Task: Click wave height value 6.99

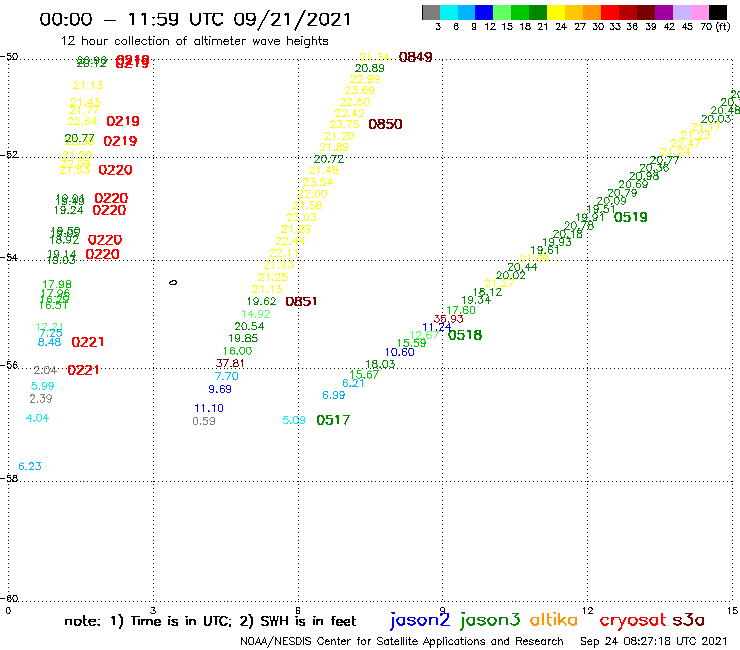Action: tap(334, 395)
